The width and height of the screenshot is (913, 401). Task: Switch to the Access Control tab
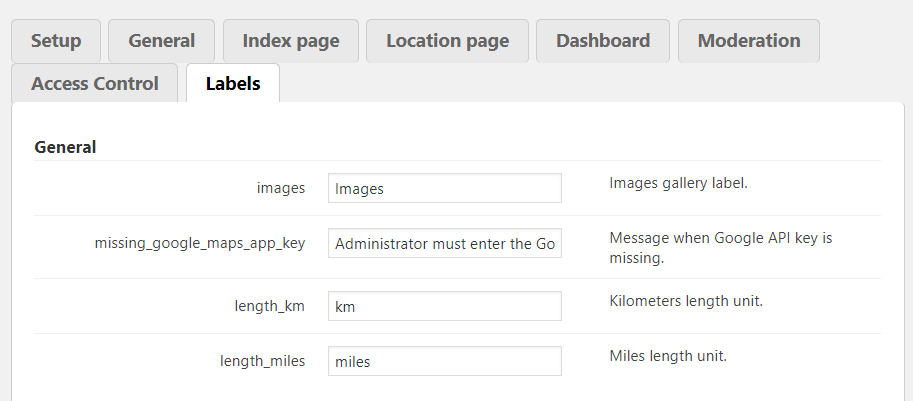click(x=95, y=83)
